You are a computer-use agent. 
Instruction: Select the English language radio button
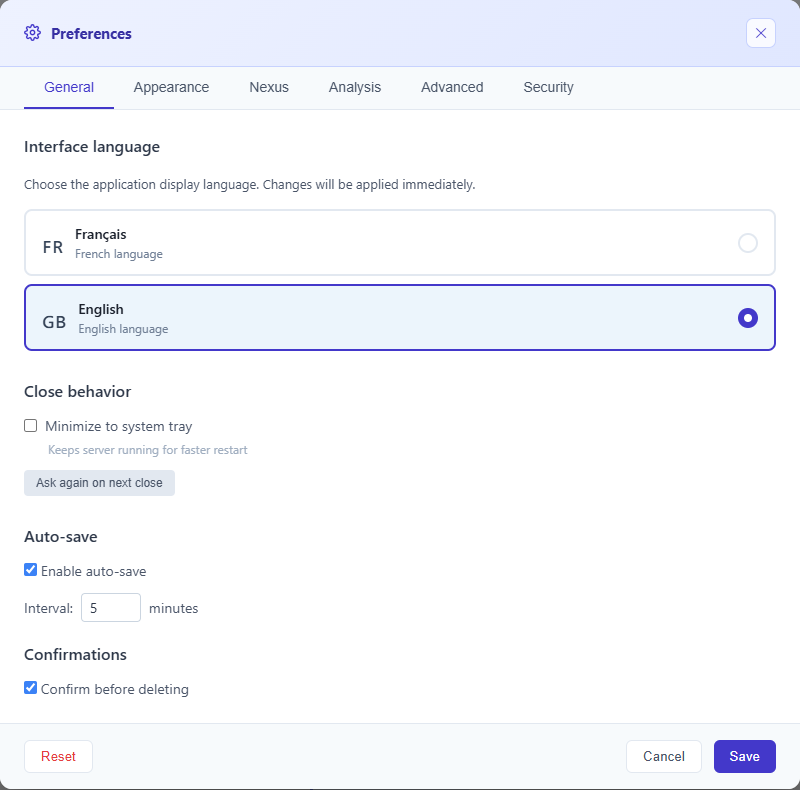coord(748,317)
